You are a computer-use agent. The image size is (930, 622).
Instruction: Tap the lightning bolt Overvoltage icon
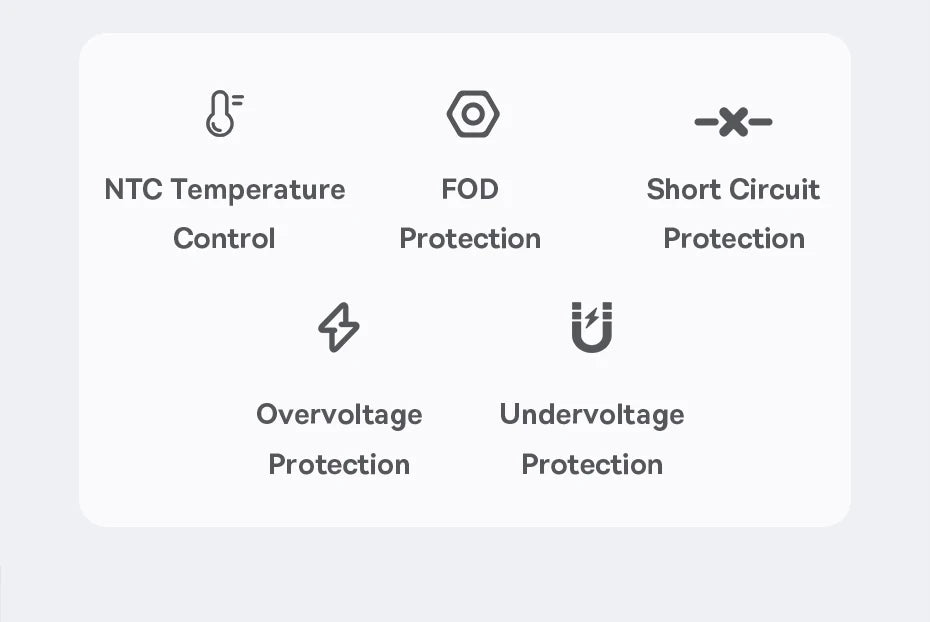[x=338, y=328]
